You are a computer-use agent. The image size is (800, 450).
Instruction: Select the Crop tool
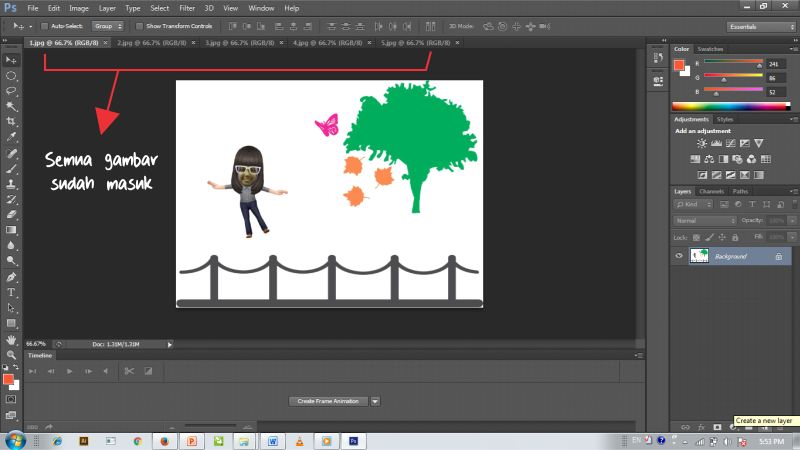click(x=11, y=121)
